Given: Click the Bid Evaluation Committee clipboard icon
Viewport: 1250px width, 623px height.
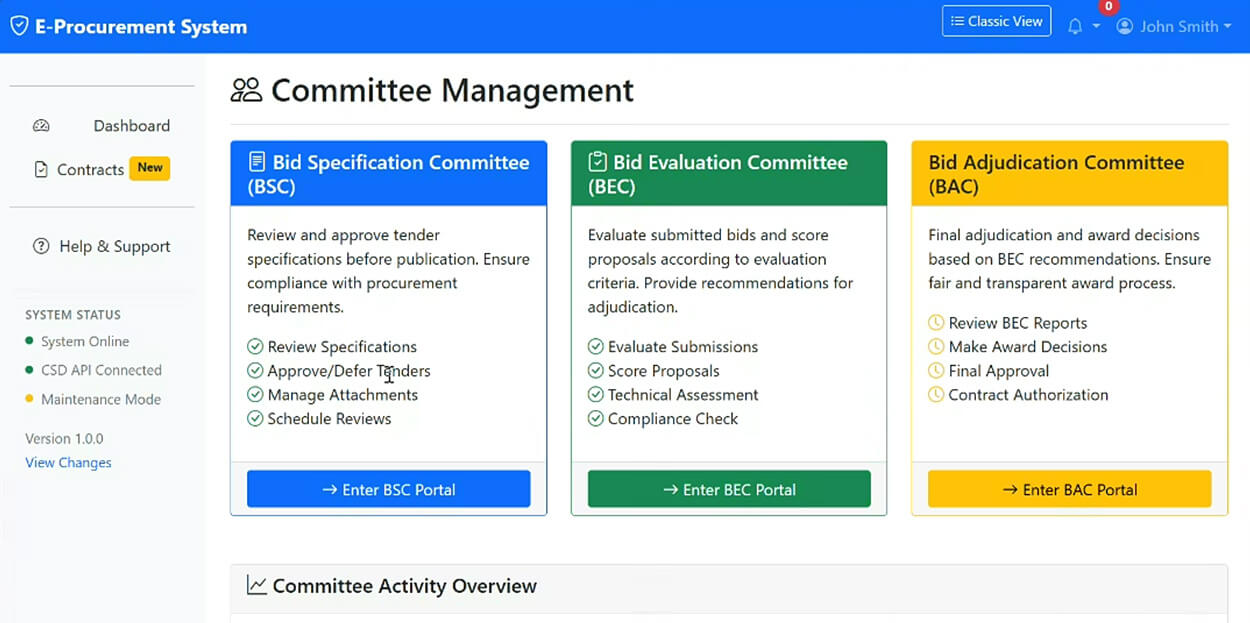Looking at the screenshot, I should (598, 162).
